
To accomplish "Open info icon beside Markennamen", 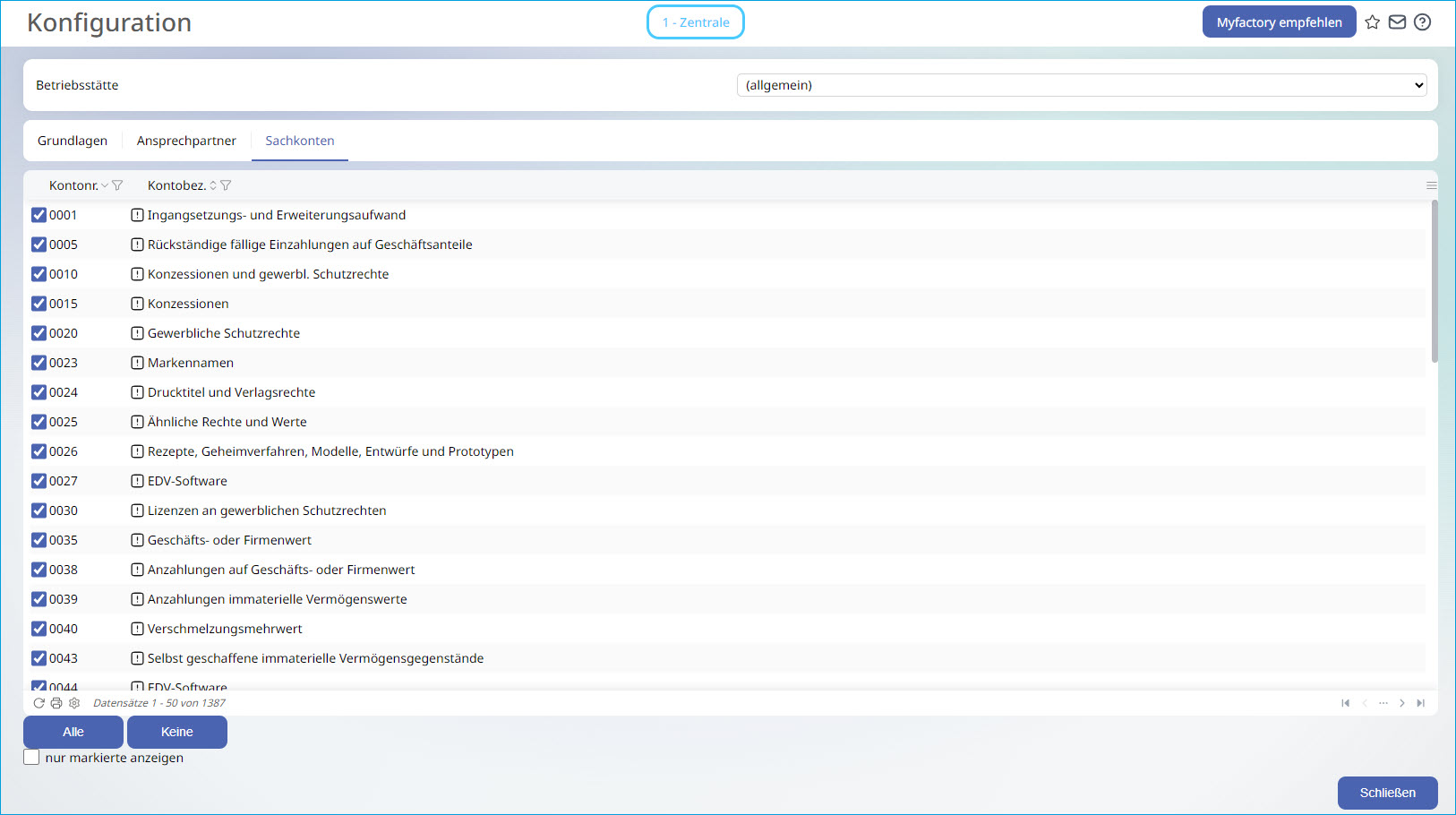I will click(137, 363).
